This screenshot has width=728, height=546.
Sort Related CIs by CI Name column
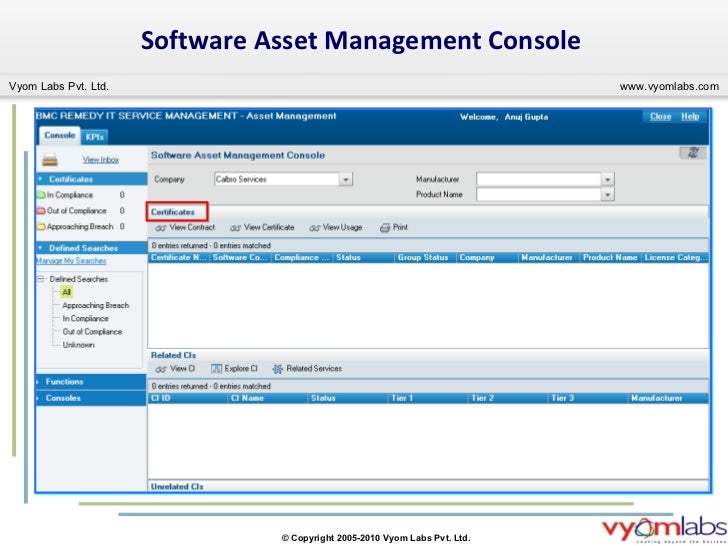(x=267, y=398)
